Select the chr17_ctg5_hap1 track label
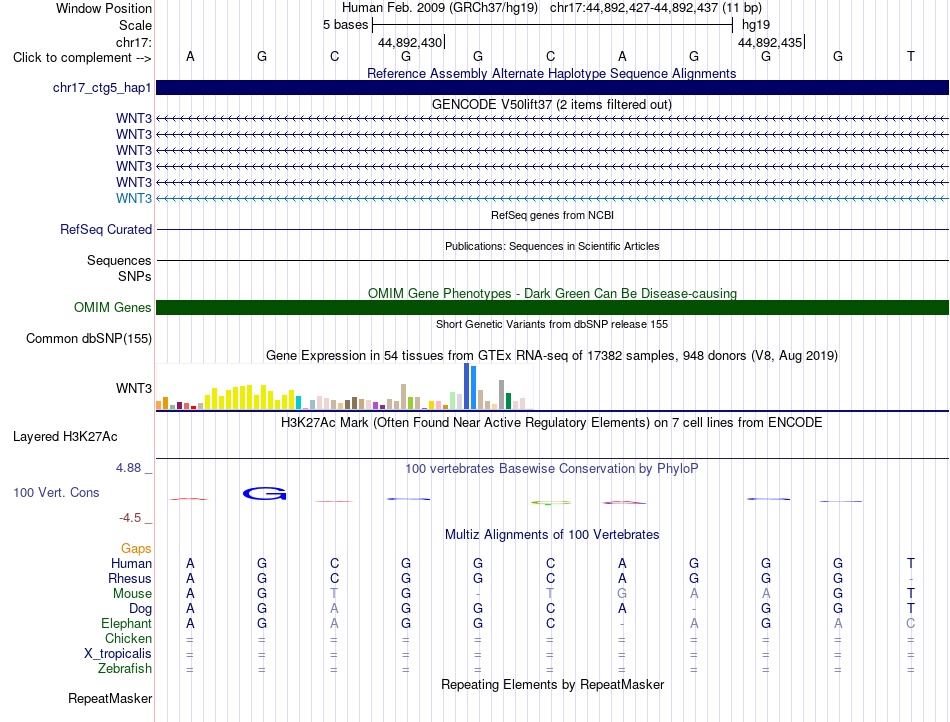The height and width of the screenshot is (722, 950). point(102,88)
